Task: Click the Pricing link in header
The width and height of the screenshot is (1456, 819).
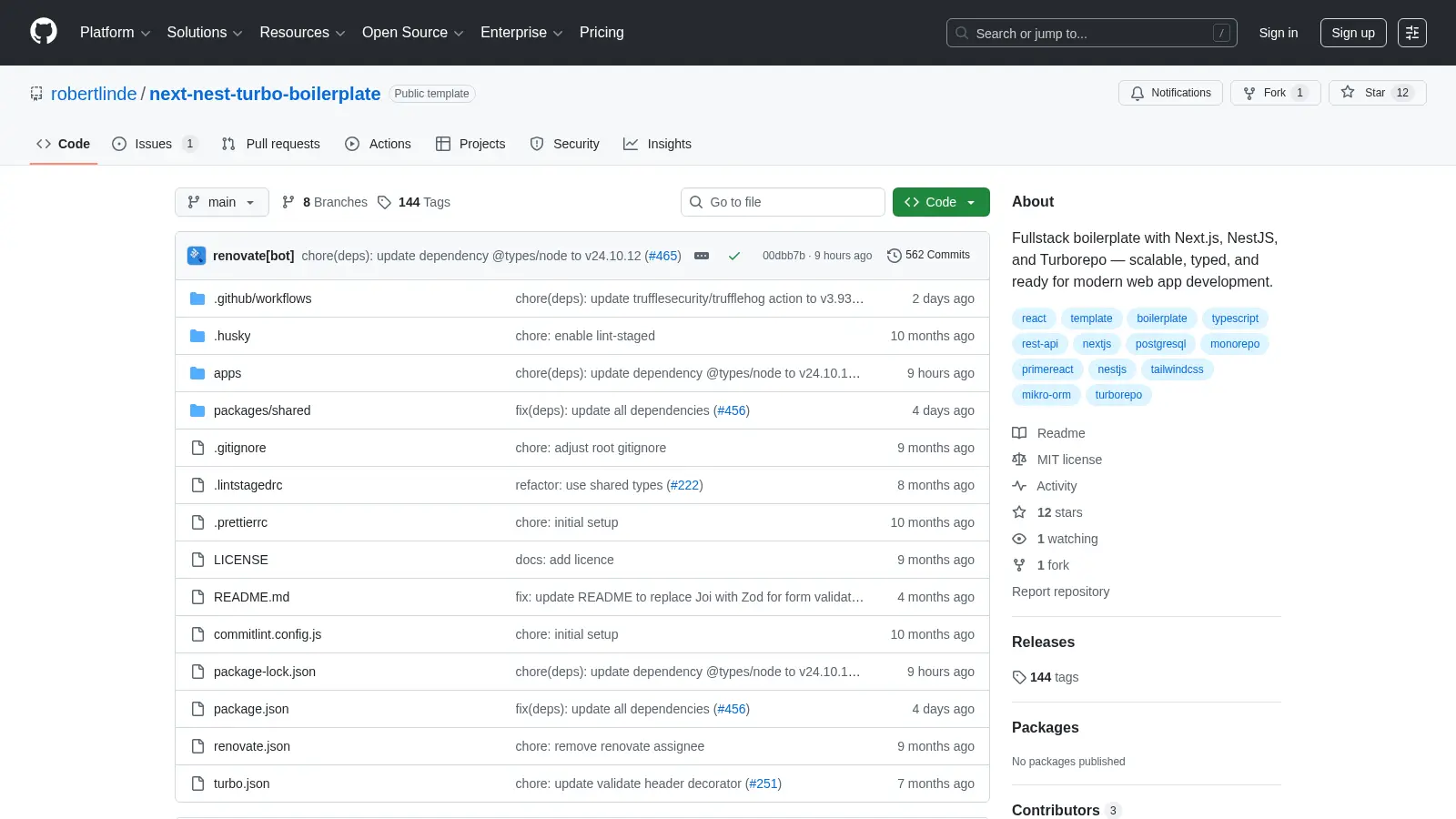Action: pyautogui.click(x=602, y=33)
